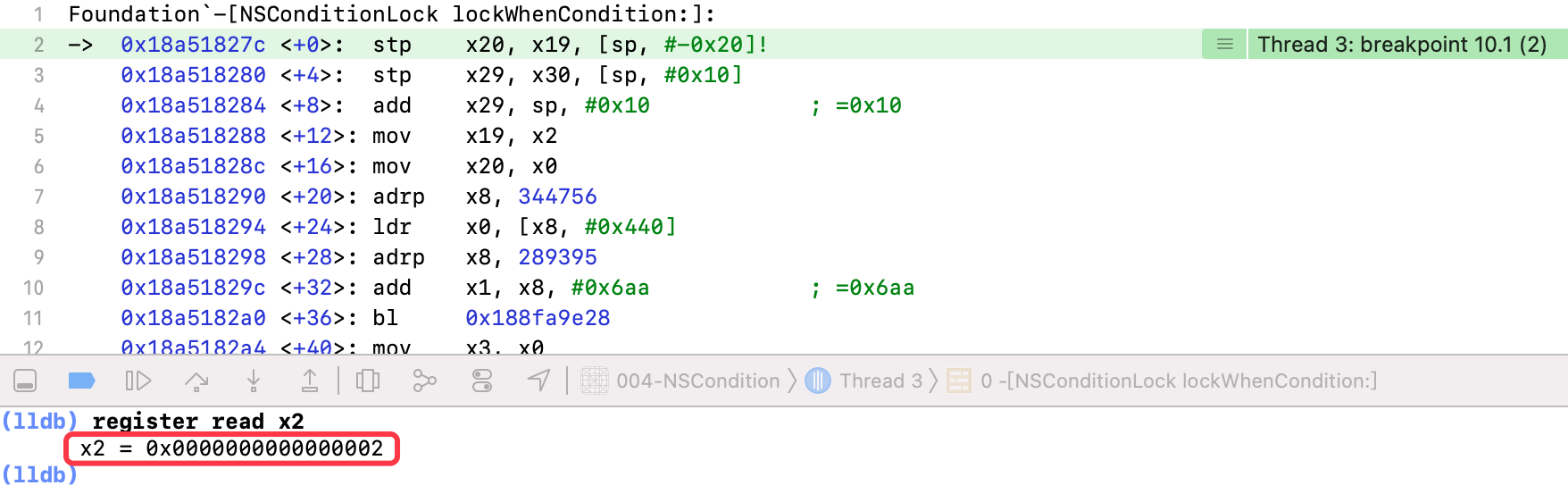Open the 004-NSCondition process breadcrumb
Viewport: 1568px width, 502px height.
pyautogui.click(x=681, y=381)
